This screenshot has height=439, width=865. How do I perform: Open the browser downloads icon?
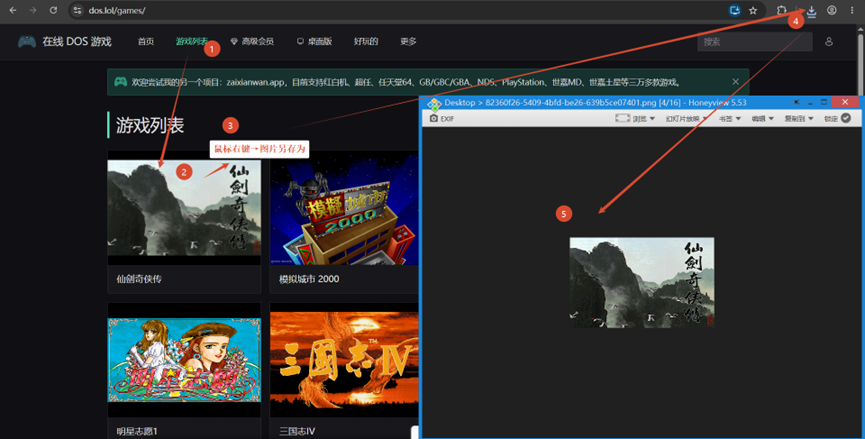tap(811, 10)
